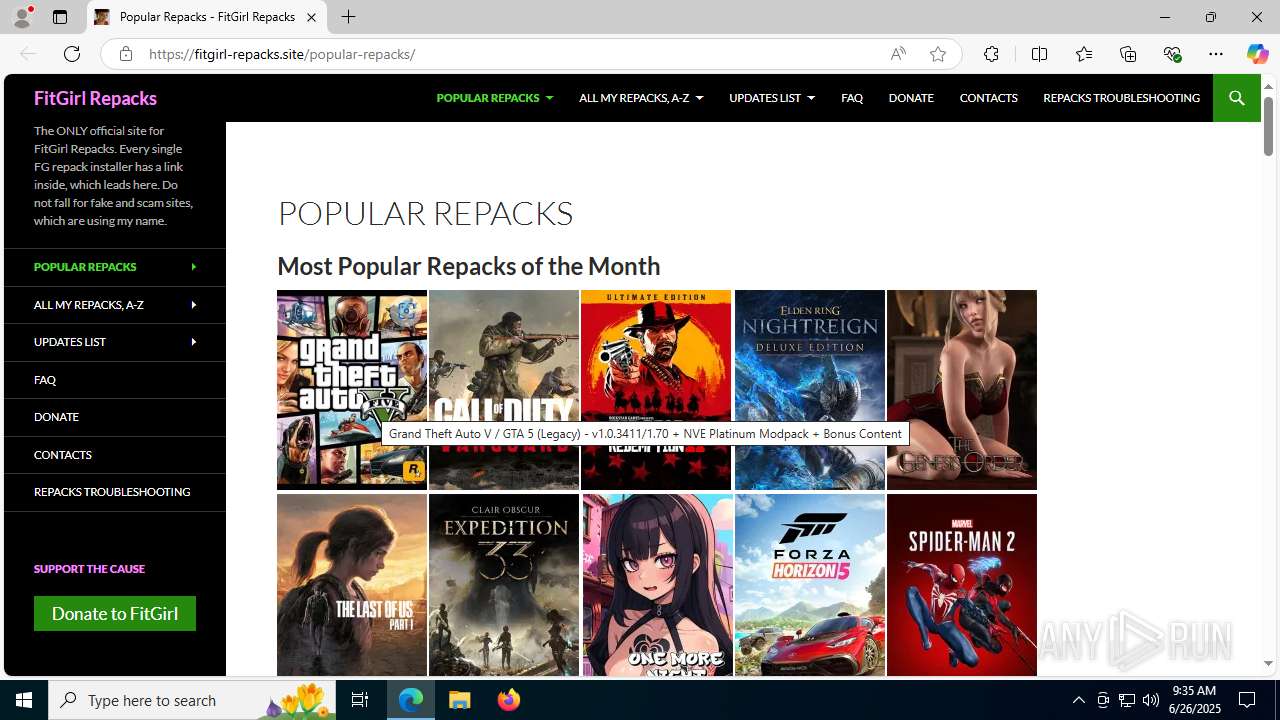Viewport: 1280px width, 720px height.
Task: Open Microsoft Edge from taskbar
Action: [x=411, y=700]
